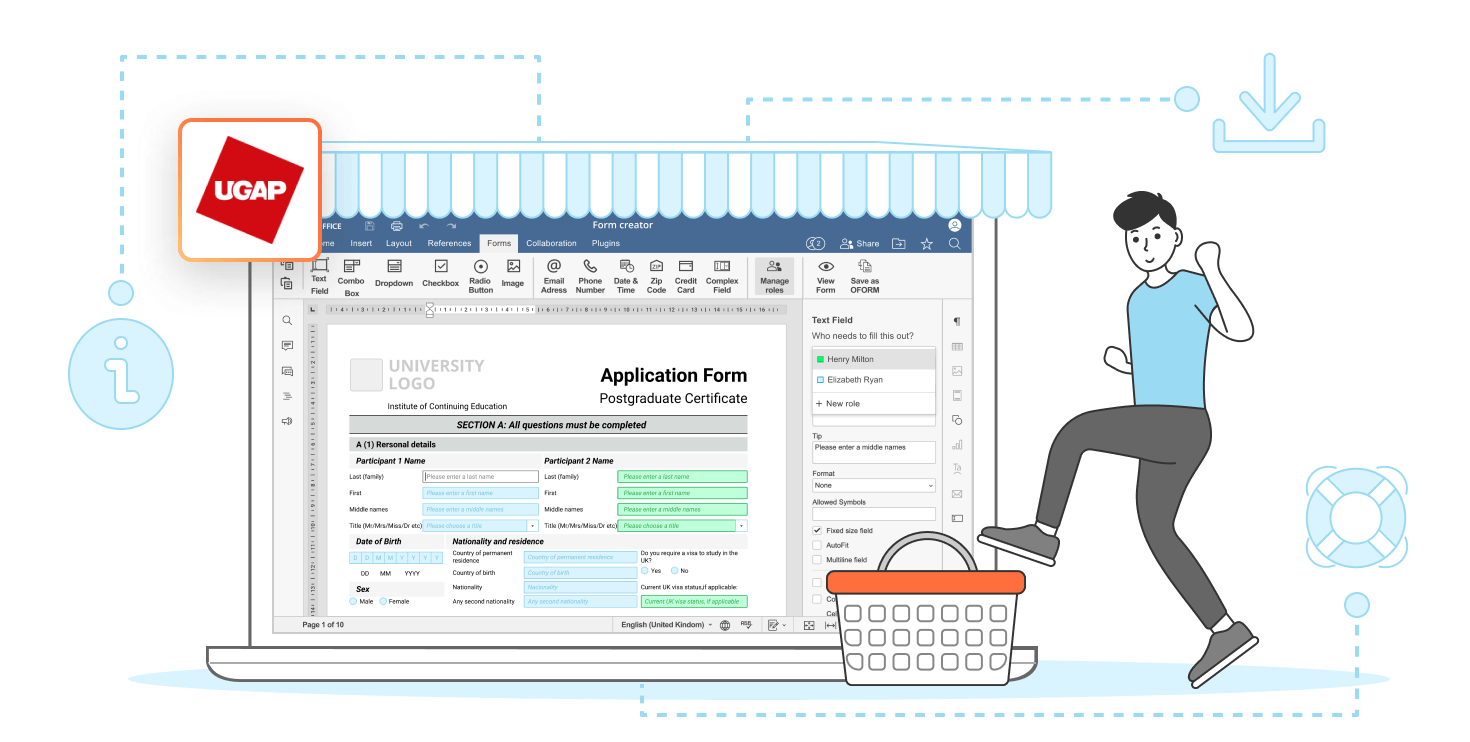Insert a Text Field form element
1470x742 pixels.
tap(320, 276)
